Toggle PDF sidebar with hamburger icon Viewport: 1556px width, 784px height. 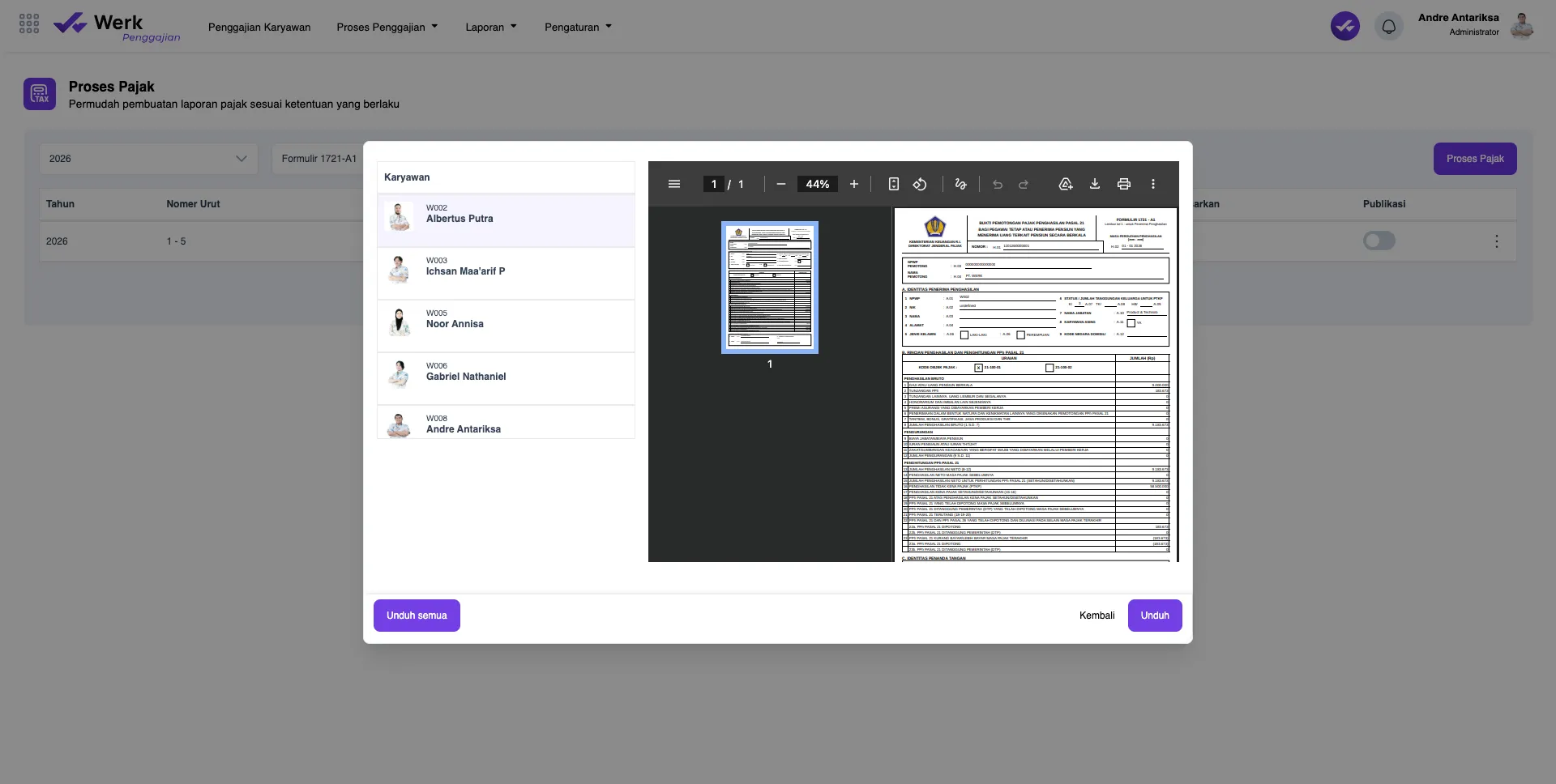[x=673, y=185]
